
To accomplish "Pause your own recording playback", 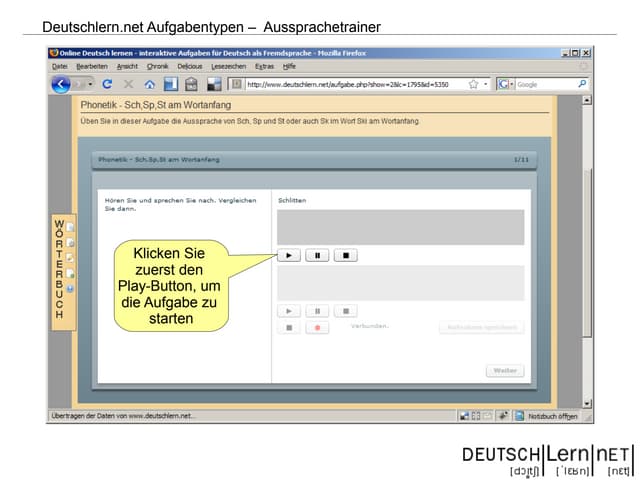I will [x=317, y=311].
